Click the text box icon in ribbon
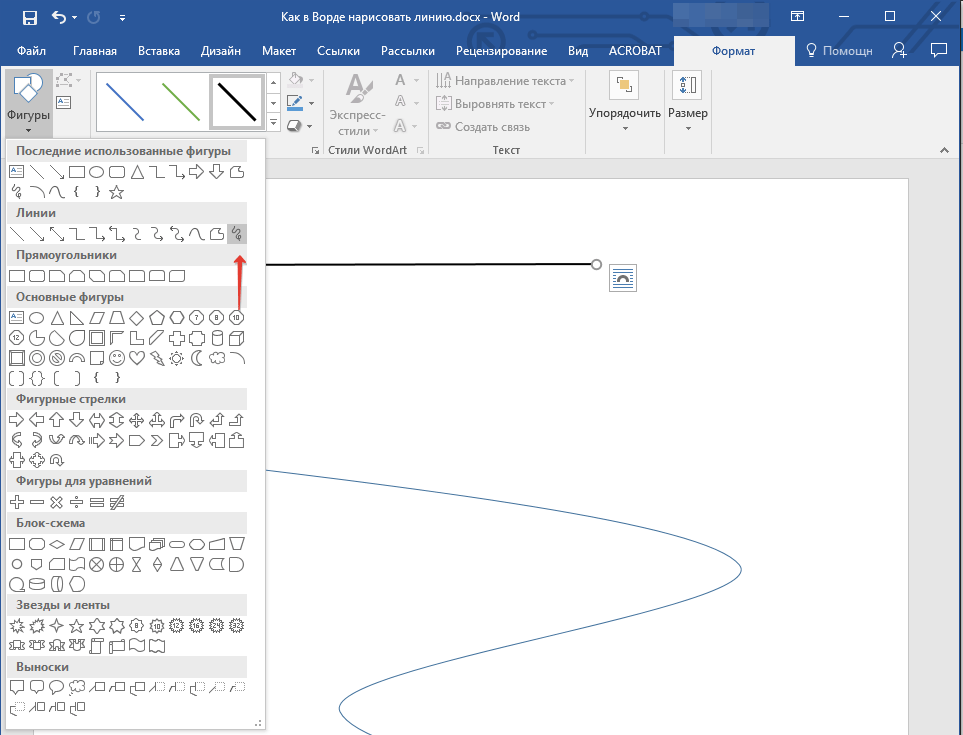 click(64, 102)
